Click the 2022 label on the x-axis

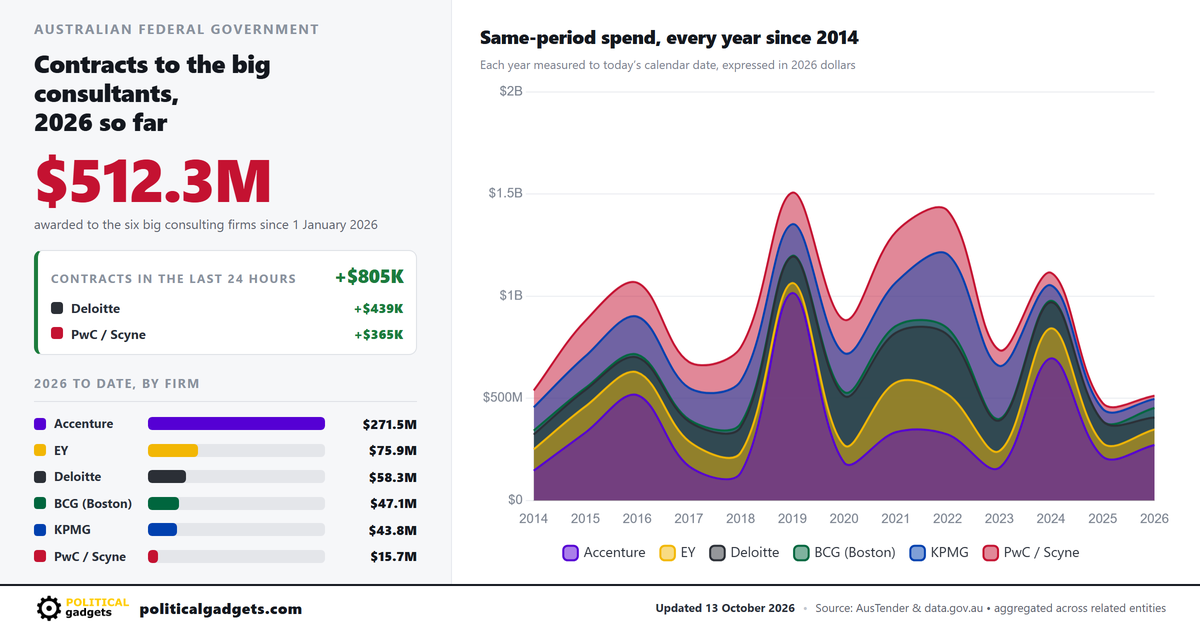pyautogui.click(x=947, y=519)
